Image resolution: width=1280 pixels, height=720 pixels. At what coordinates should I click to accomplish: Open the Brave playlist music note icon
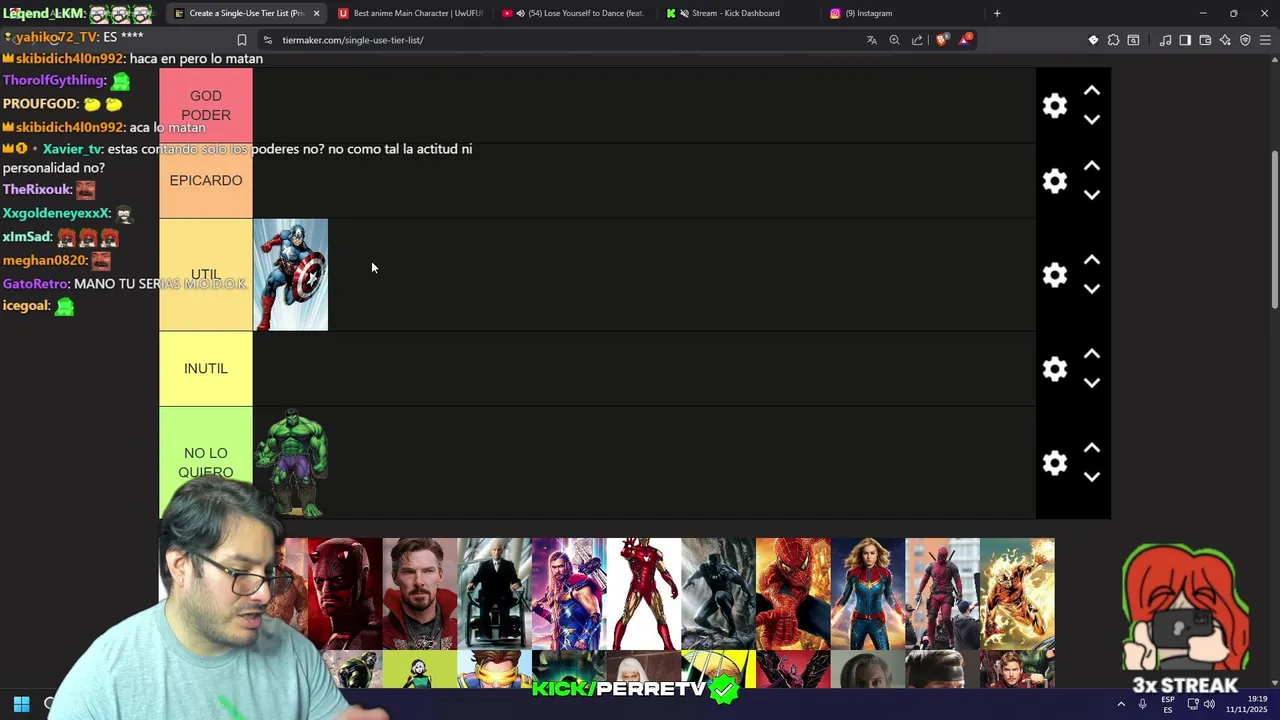1165,40
